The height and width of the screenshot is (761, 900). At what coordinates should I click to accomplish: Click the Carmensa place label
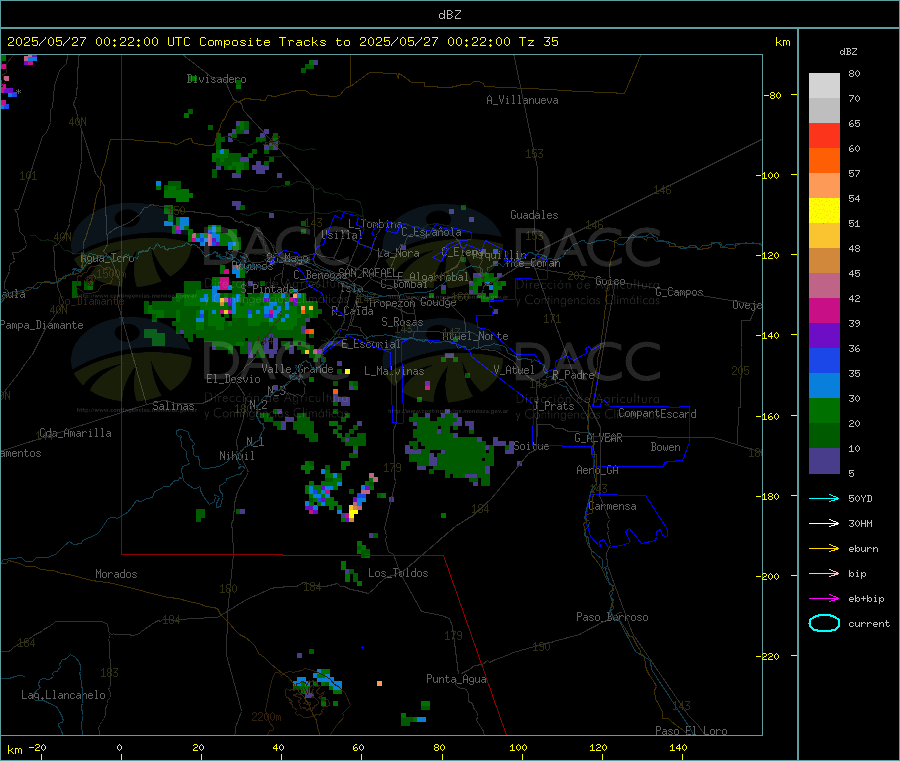(x=612, y=506)
